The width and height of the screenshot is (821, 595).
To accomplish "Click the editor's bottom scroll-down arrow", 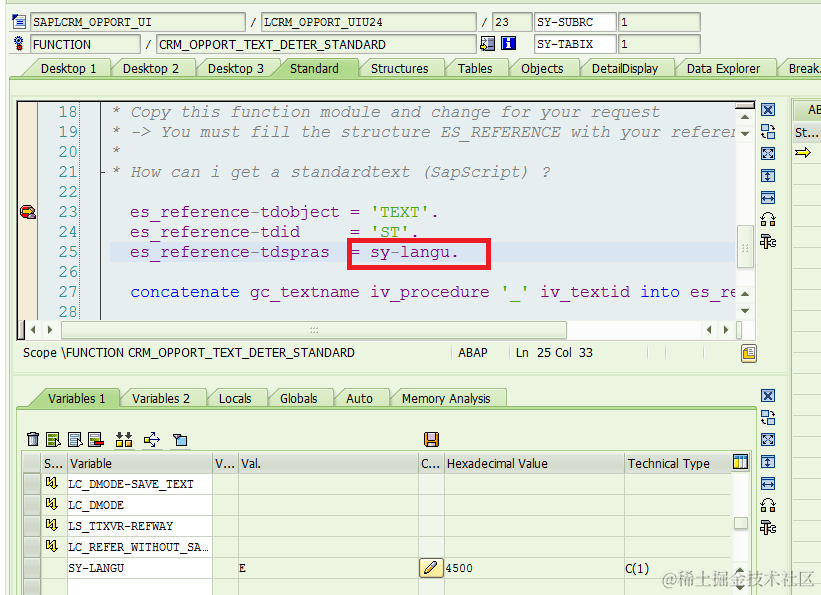I will coord(745,311).
